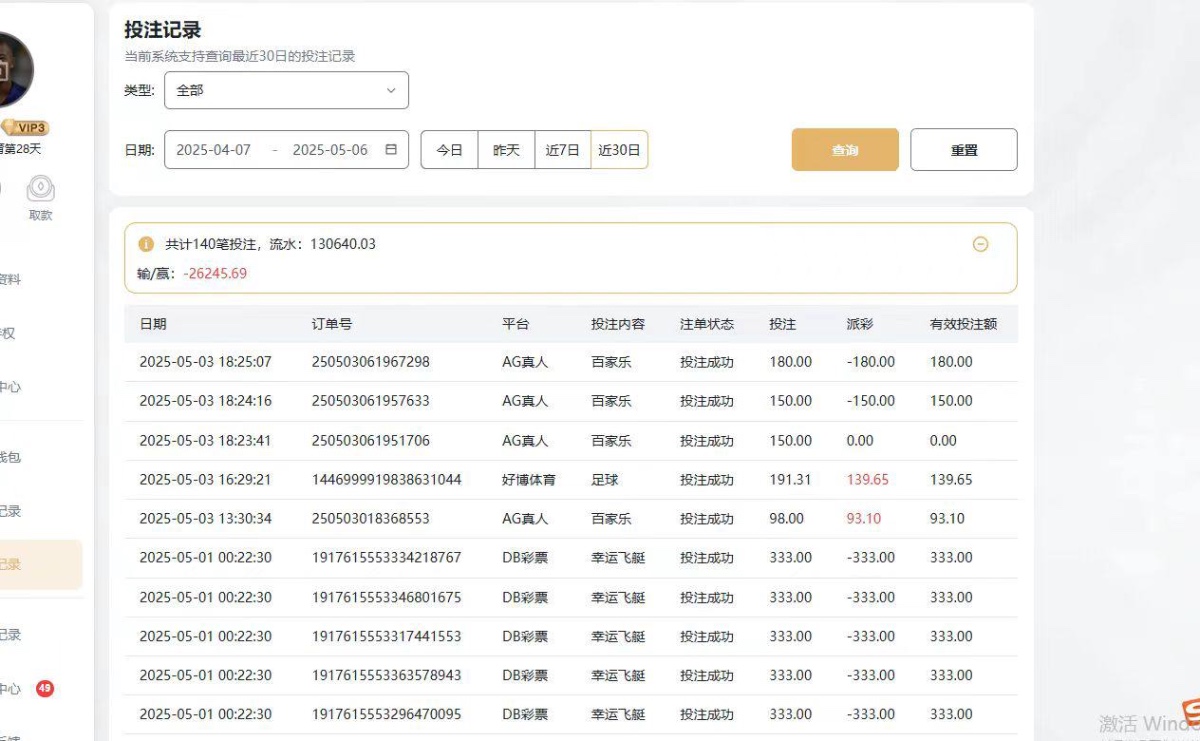Toggle the active 近30日 date filter

(x=620, y=149)
